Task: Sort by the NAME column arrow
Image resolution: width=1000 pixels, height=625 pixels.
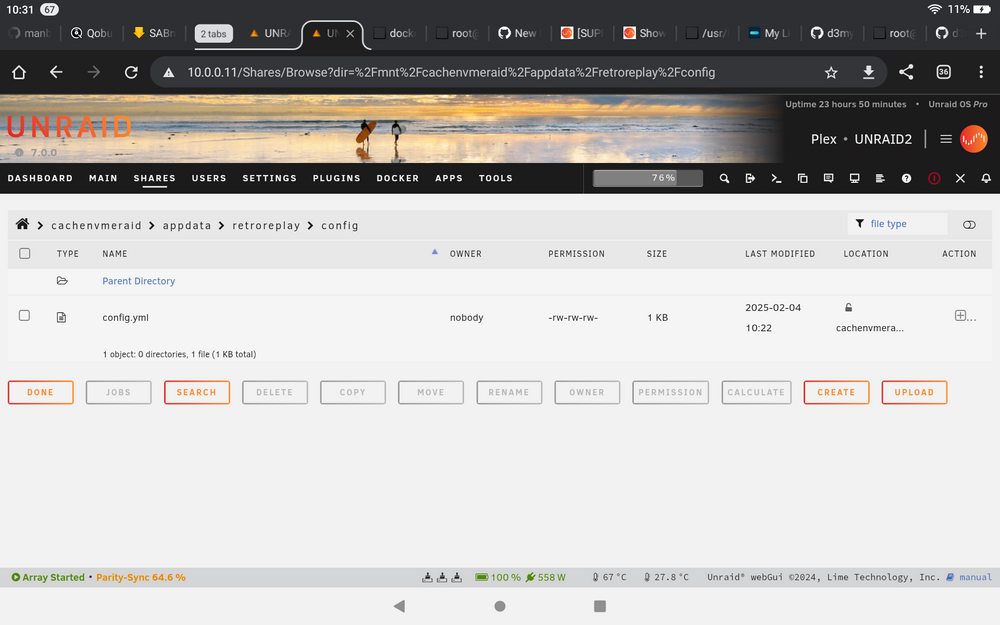Action: point(434,253)
